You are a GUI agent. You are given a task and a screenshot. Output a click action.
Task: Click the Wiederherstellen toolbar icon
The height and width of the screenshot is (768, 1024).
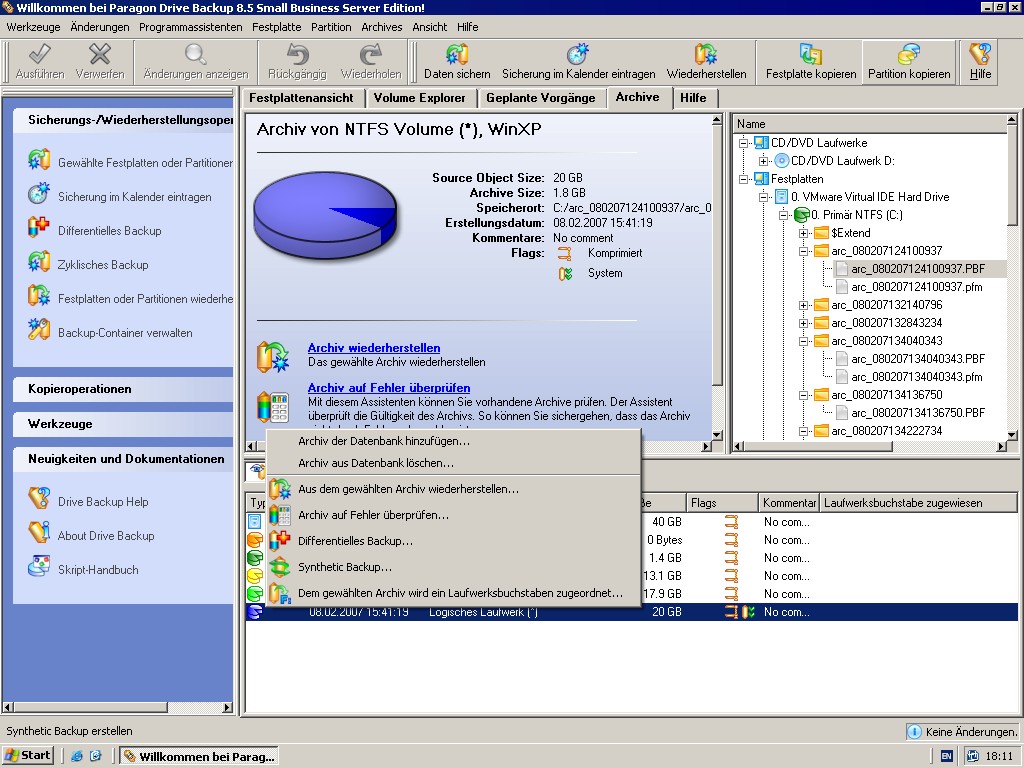pos(706,54)
